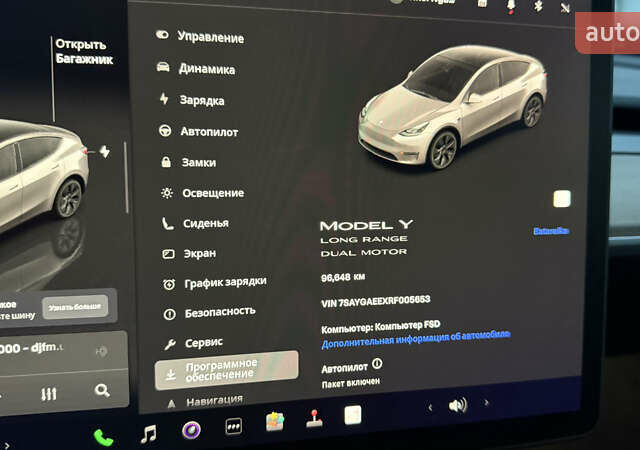
Task: Click the car icon beside Динамика
Action: (163, 67)
